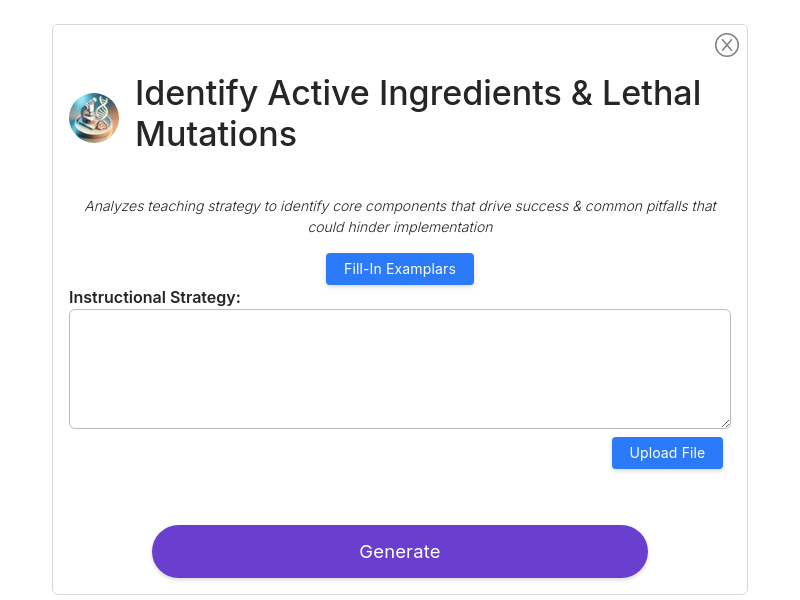Click the microscope and DNA tool logo
Viewport: 800px width, 600px height.
tap(94, 118)
